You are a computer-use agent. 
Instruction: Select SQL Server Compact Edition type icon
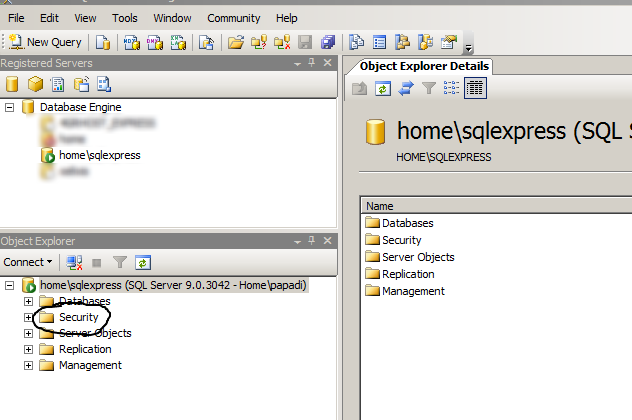pos(81,84)
